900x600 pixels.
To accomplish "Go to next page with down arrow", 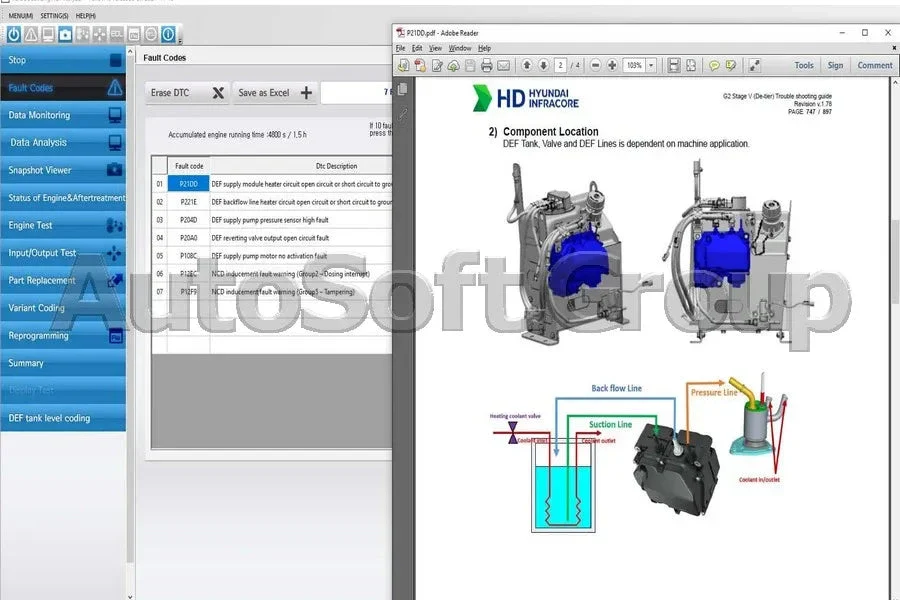I will point(543,65).
